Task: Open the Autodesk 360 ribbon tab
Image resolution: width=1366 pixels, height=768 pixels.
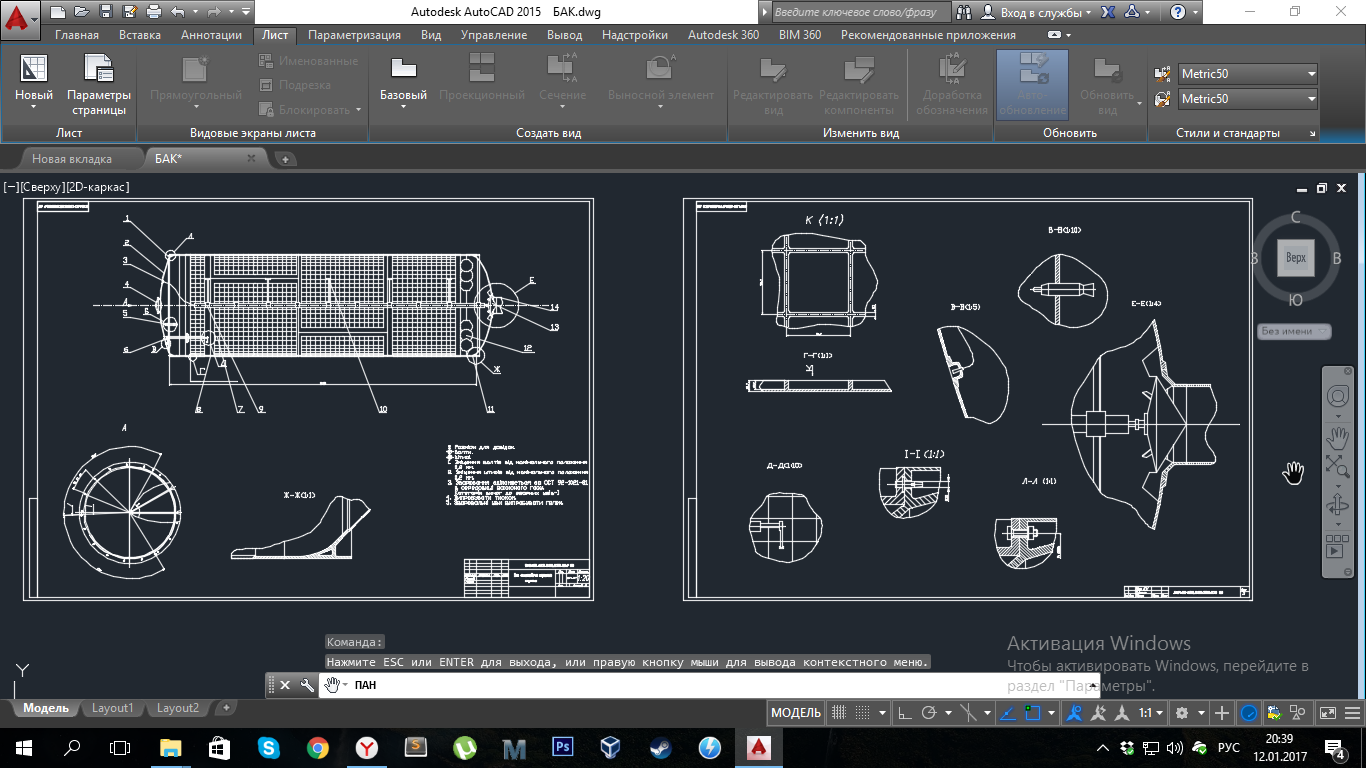Action: [723, 35]
